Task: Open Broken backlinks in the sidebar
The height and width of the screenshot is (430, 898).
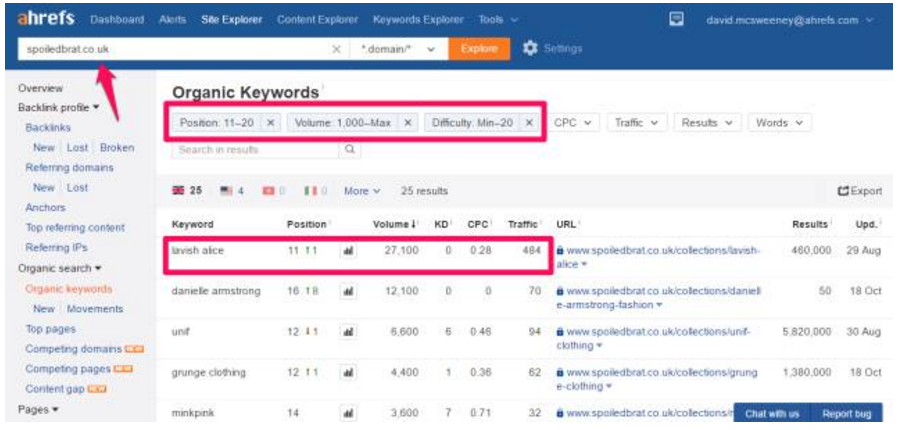Action: [x=117, y=147]
